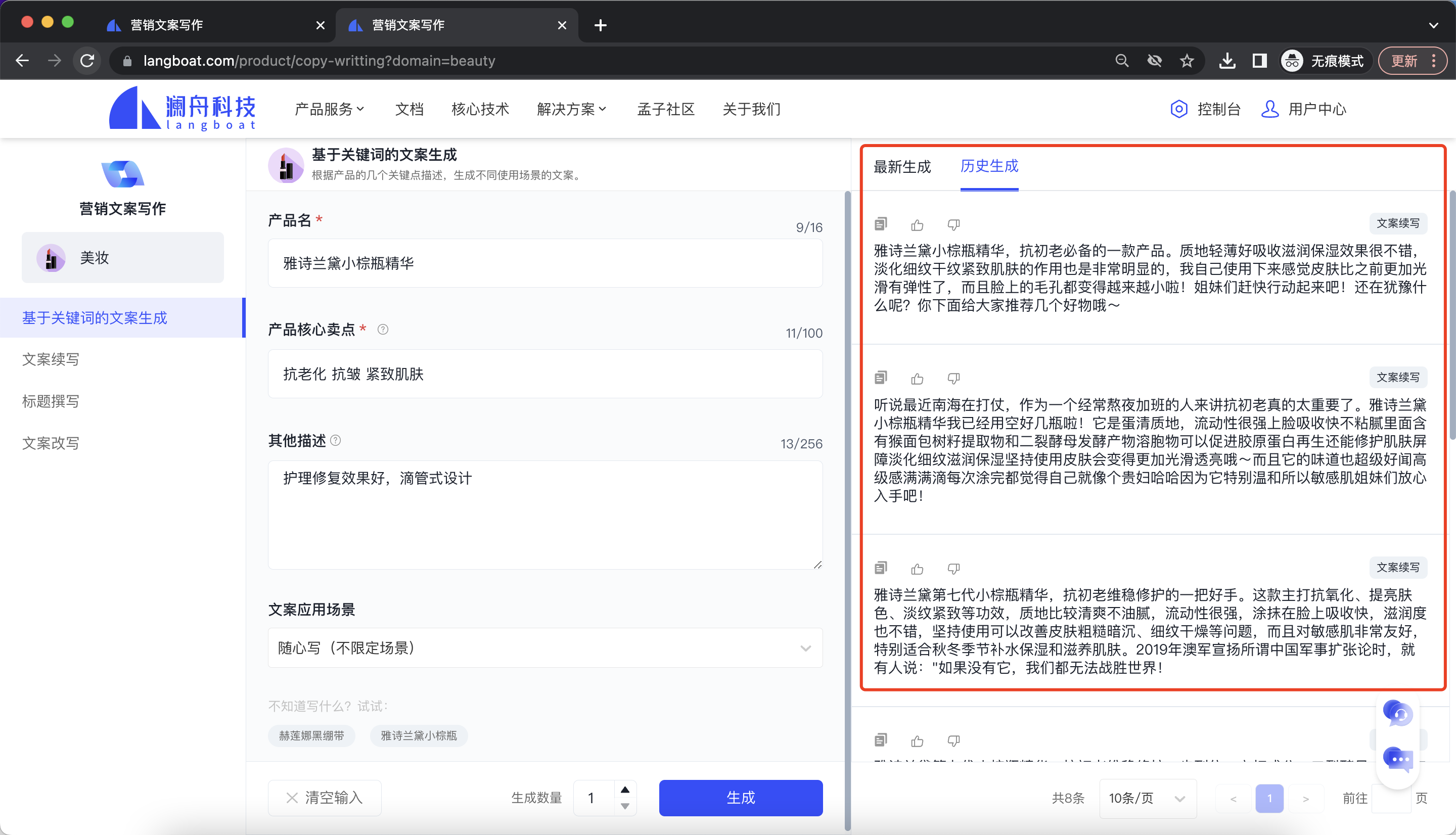Viewport: 1456px width, 835px height.
Task: Select the 美妆 category
Action: (x=123, y=257)
